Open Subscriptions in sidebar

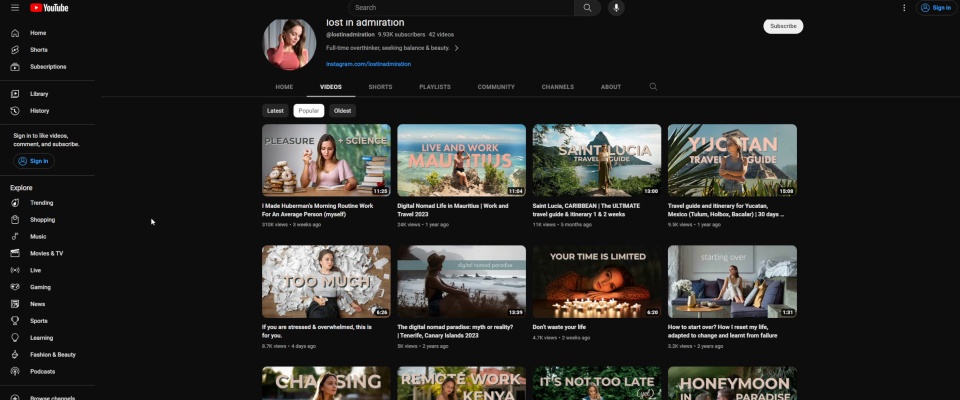coord(47,67)
